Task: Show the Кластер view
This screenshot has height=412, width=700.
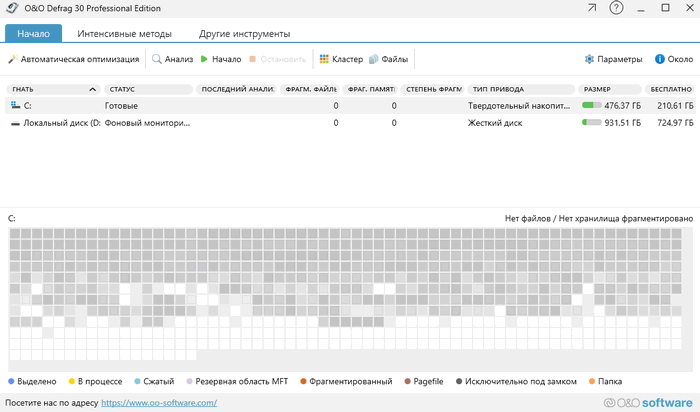Action: pos(348,59)
